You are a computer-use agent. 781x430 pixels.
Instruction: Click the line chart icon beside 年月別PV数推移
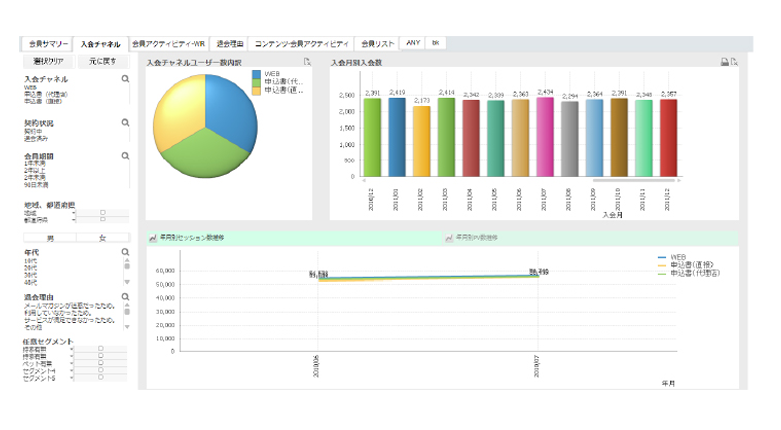[449, 238]
